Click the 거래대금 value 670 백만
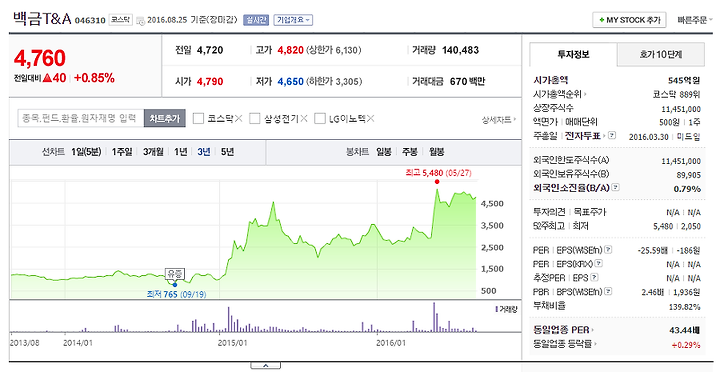Viewport: 720px width, 372px height. point(467,82)
